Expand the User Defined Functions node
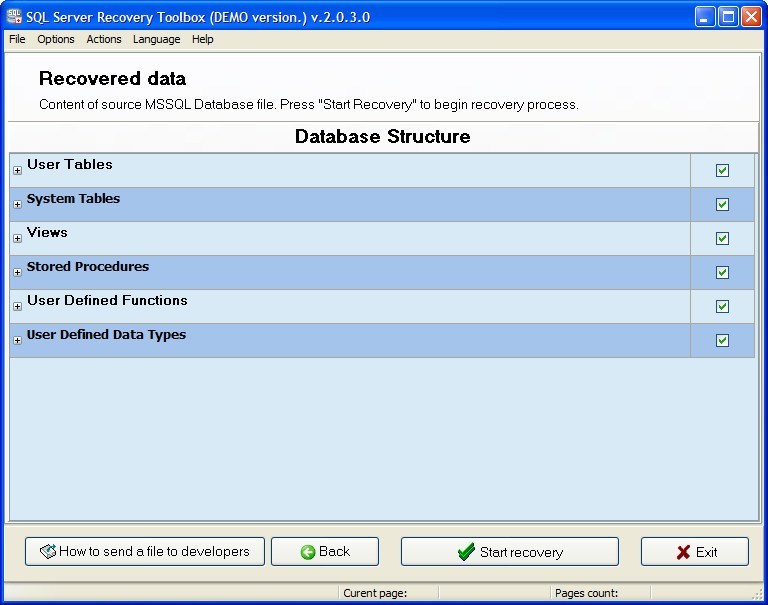This screenshot has height=605, width=768. point(18,307)
